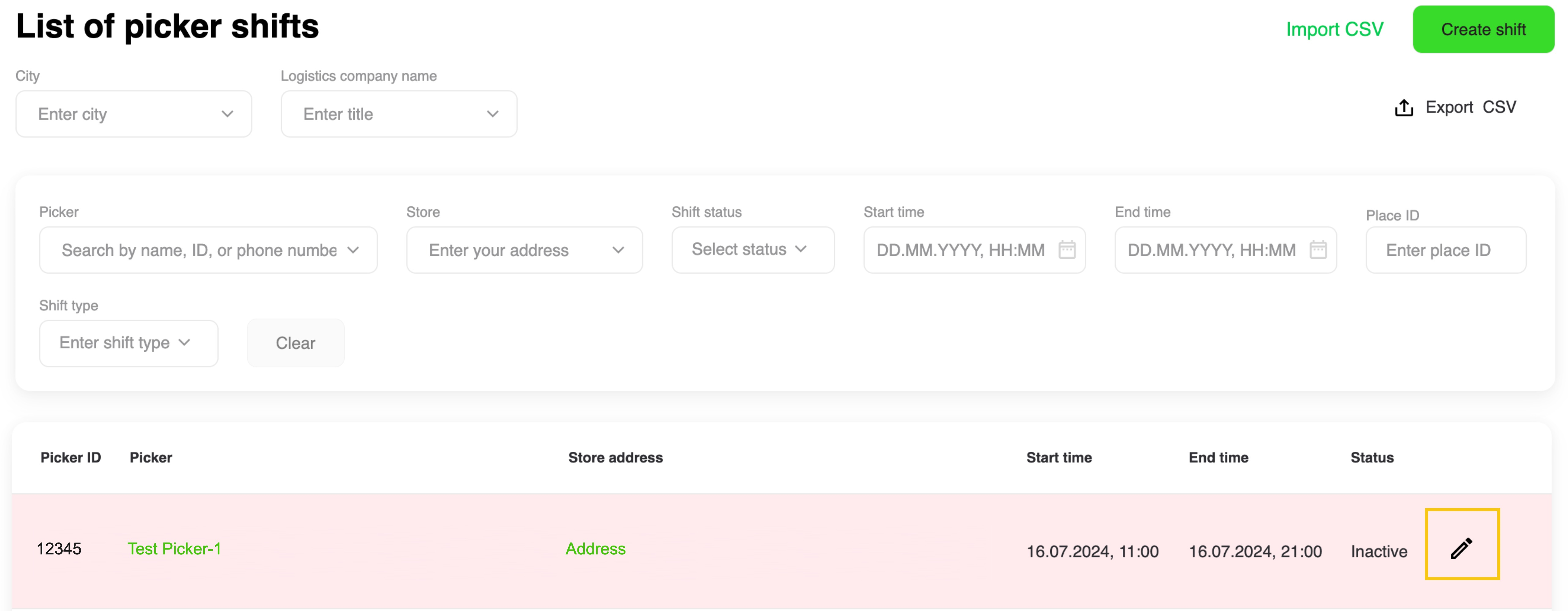1568x611 pixels.
Task: Focus the Place ID input field
Action: pos(1445,250)
